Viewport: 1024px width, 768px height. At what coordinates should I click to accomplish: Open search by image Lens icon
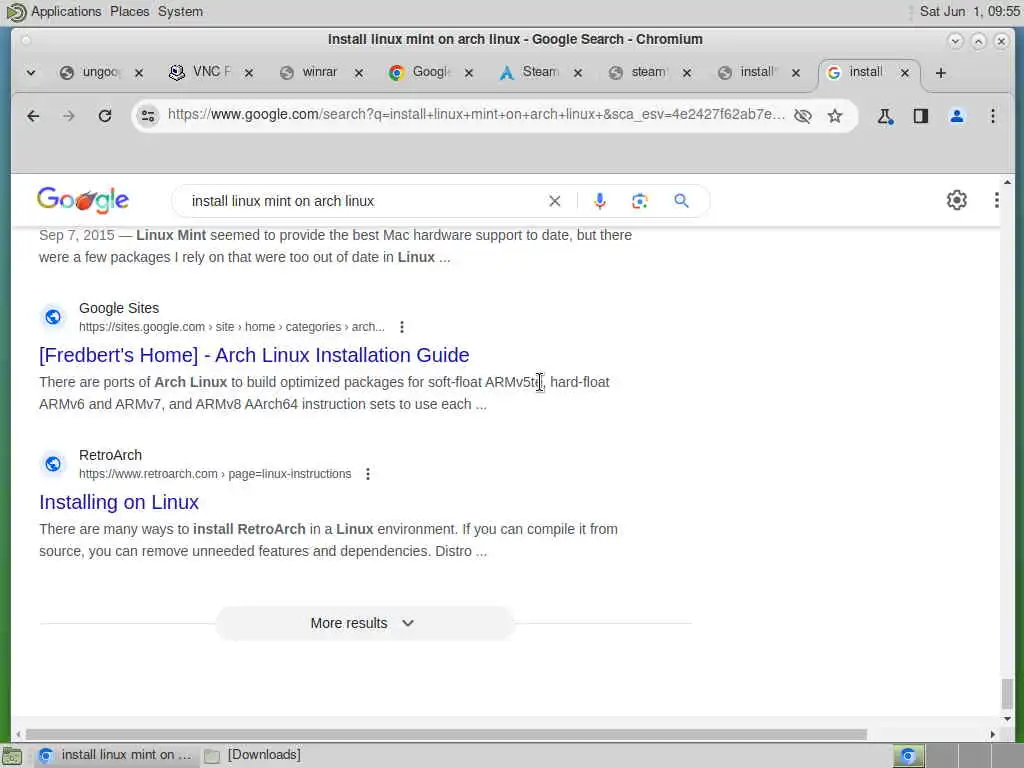pyautogui.click(x=640, y=201)
